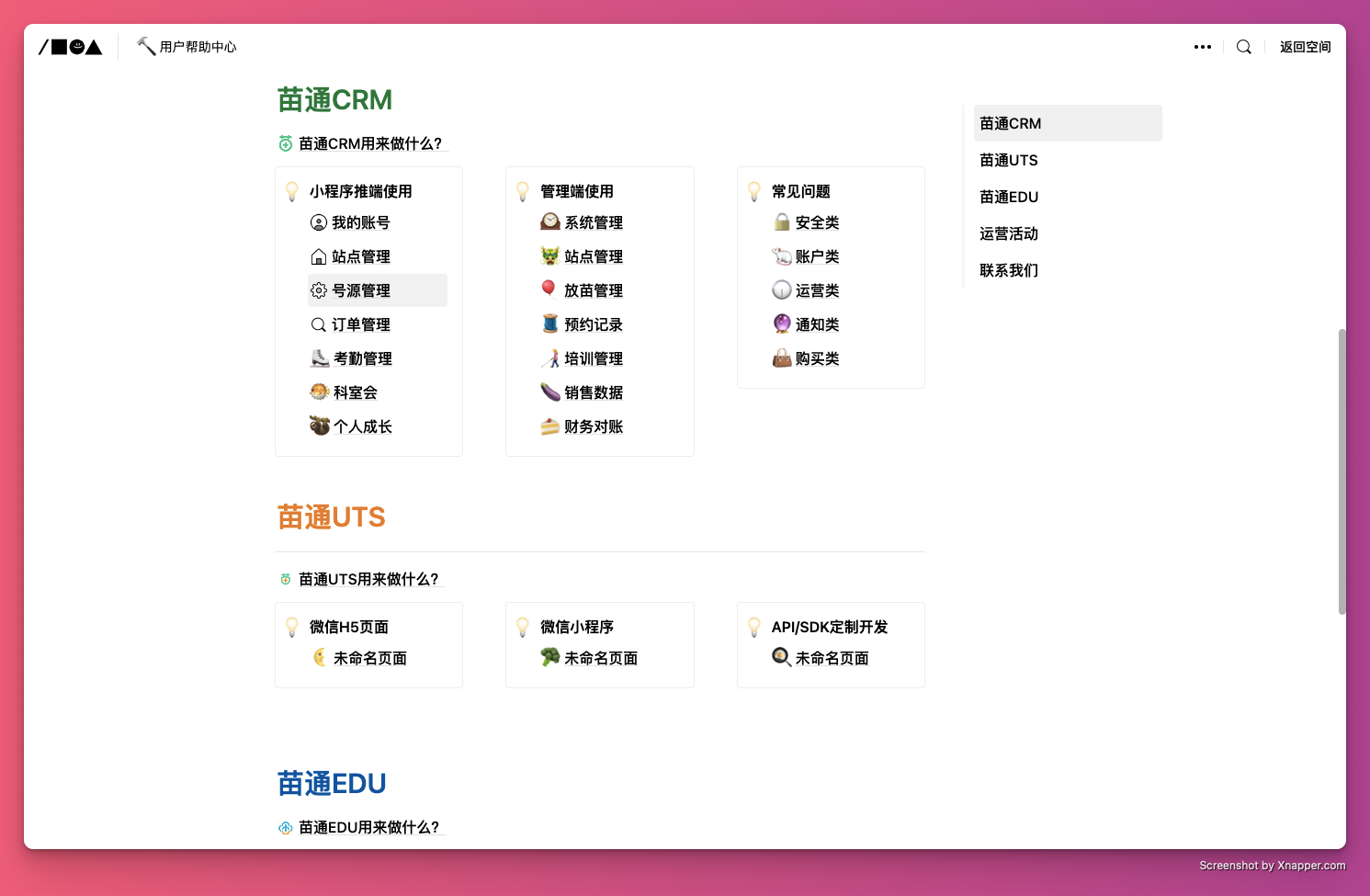Click the workspace logo in the top bar

tap(71, 47)
